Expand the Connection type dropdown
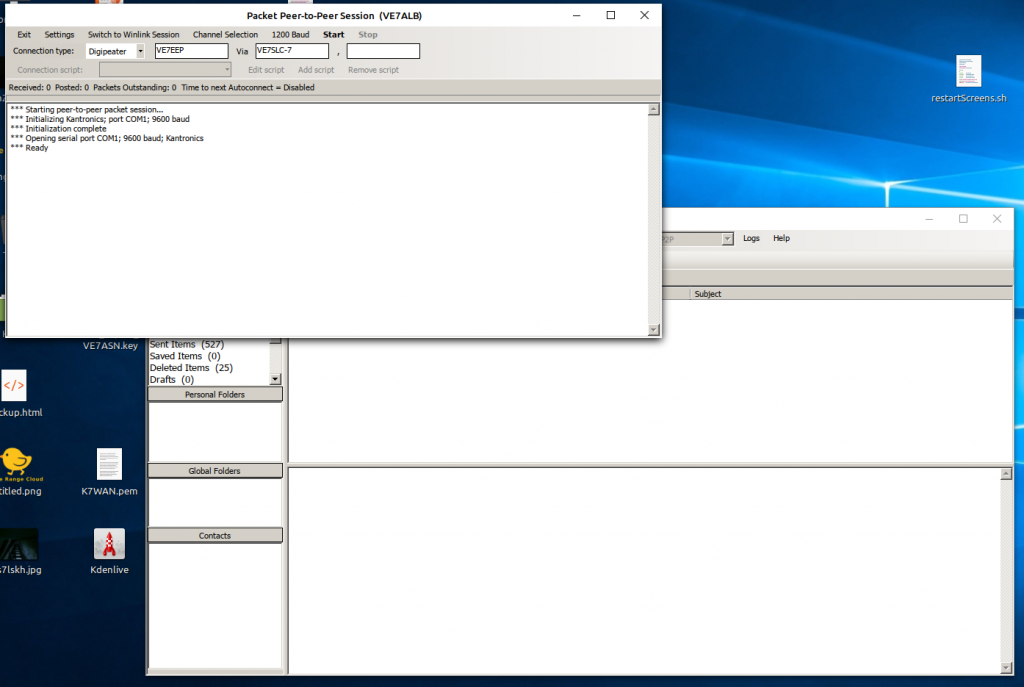 tap(140, 51)
